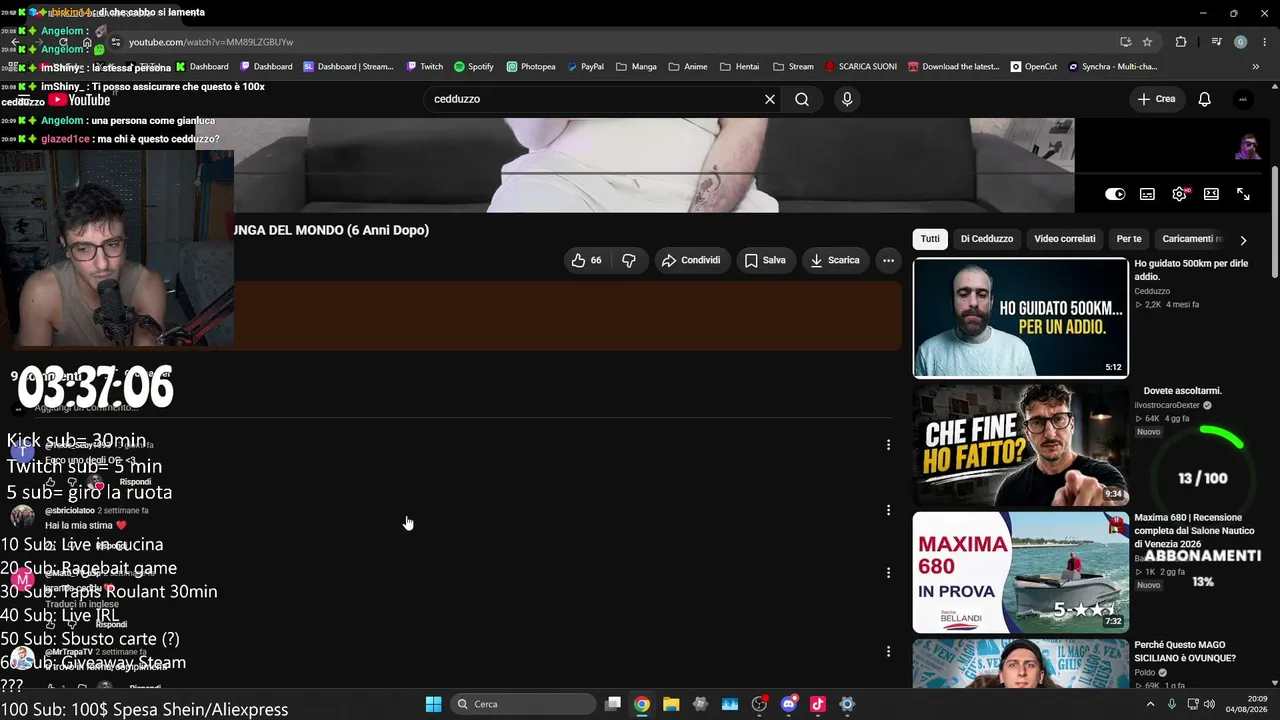Open the Stream bookmarks folder
Screen dimensions: 1280x720
click(793, 67)
